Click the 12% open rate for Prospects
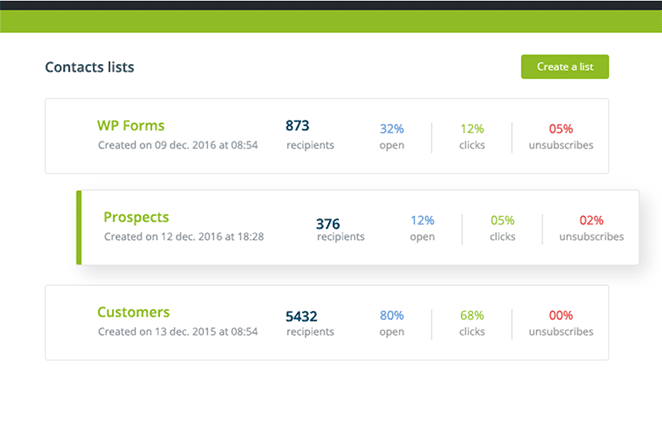 point(422,221)
